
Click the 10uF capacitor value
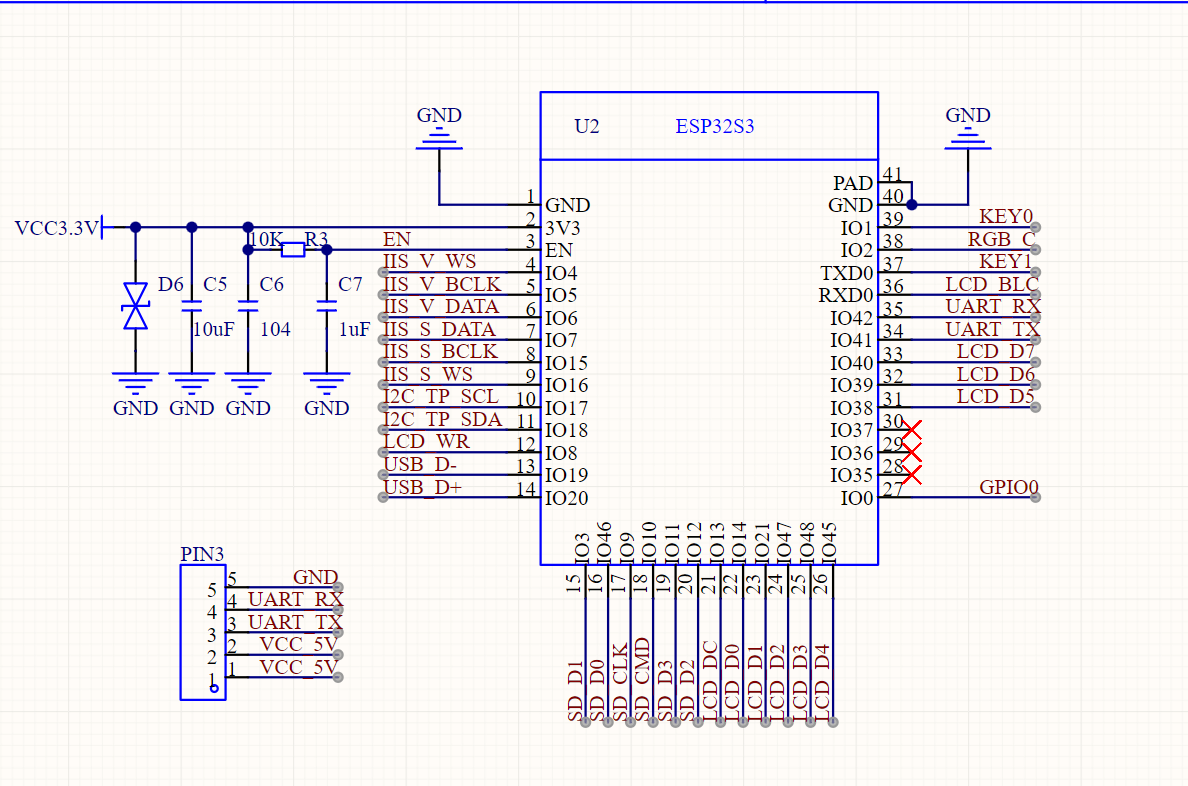214,329
